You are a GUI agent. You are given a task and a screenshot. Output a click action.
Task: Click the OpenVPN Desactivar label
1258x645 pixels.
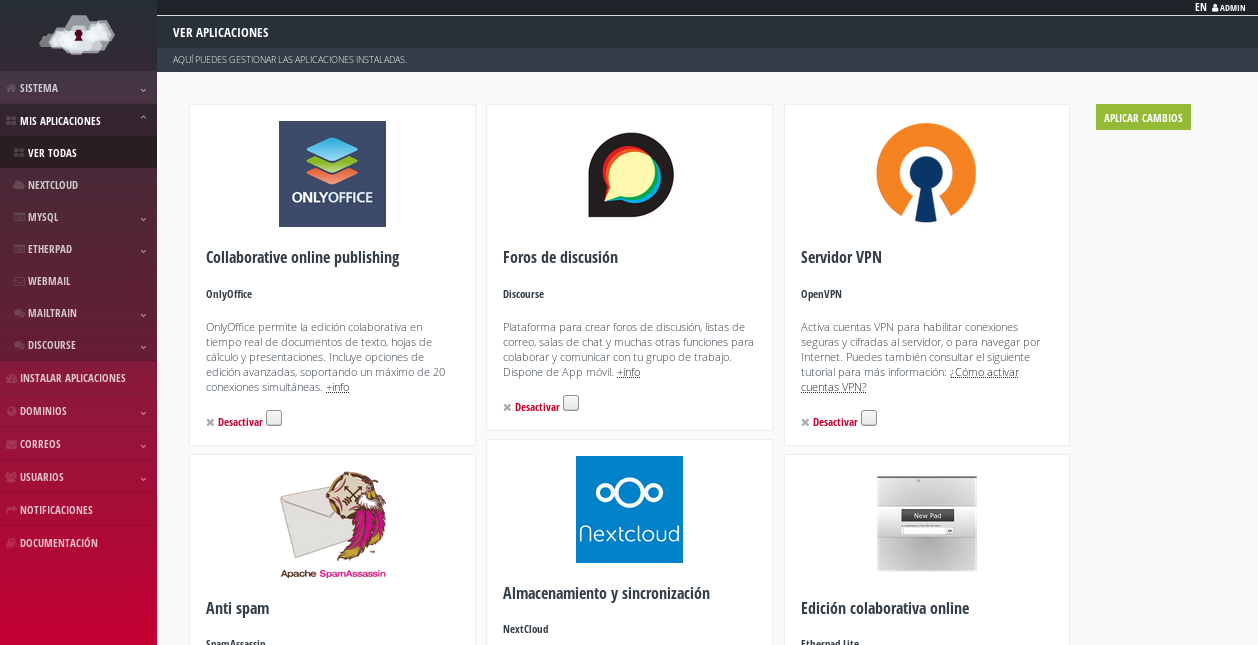click(x=835, y=423)
